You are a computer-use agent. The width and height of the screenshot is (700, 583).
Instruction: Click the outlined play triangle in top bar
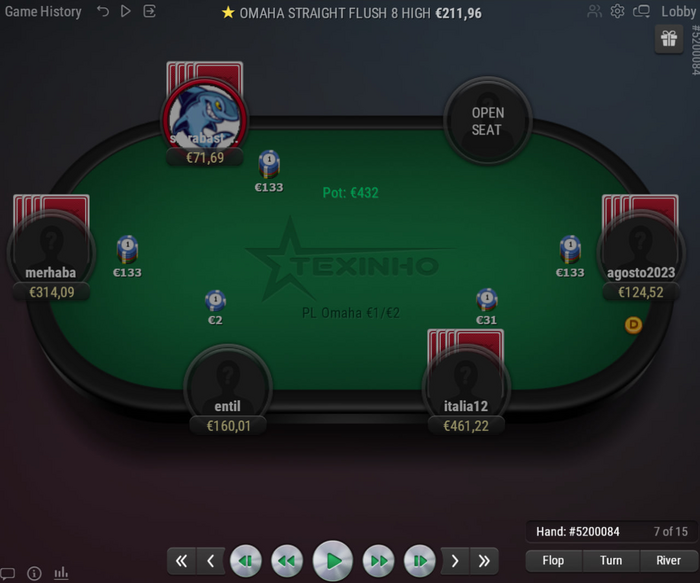(126, 11)
